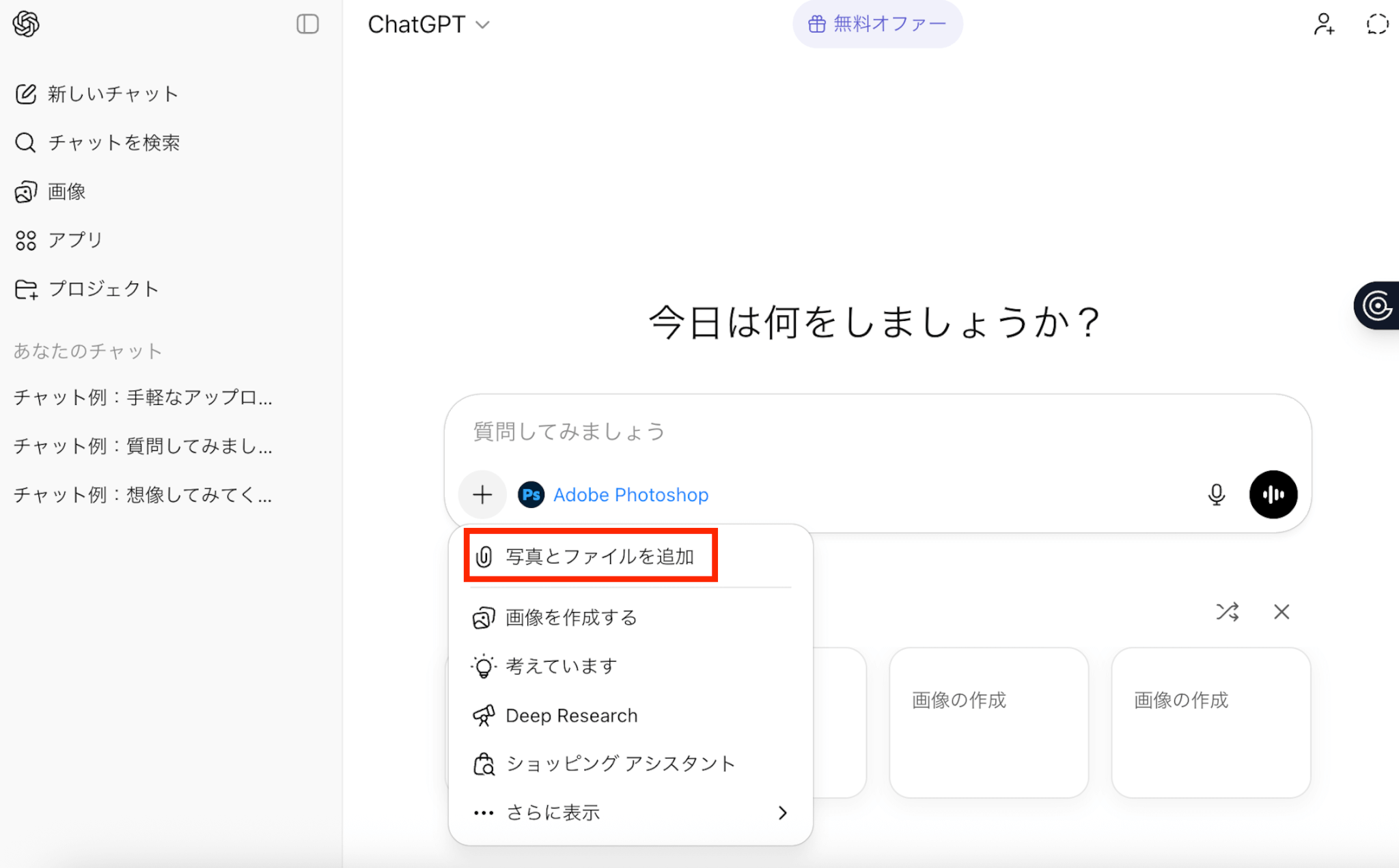This screenshot has width=1399, height=868.
Task: Click the plus attachment button
Action: [482, 494]
